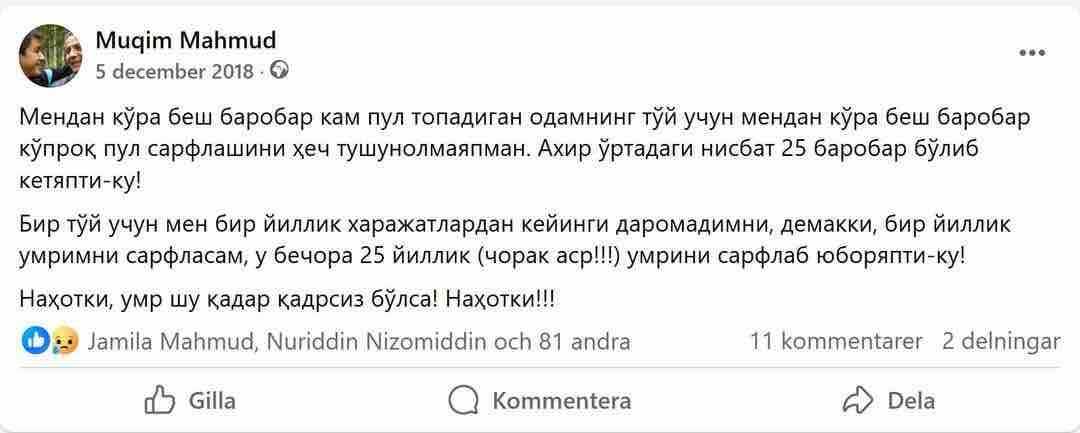Click the post date 5 december 2018

[x=176, y=71]
